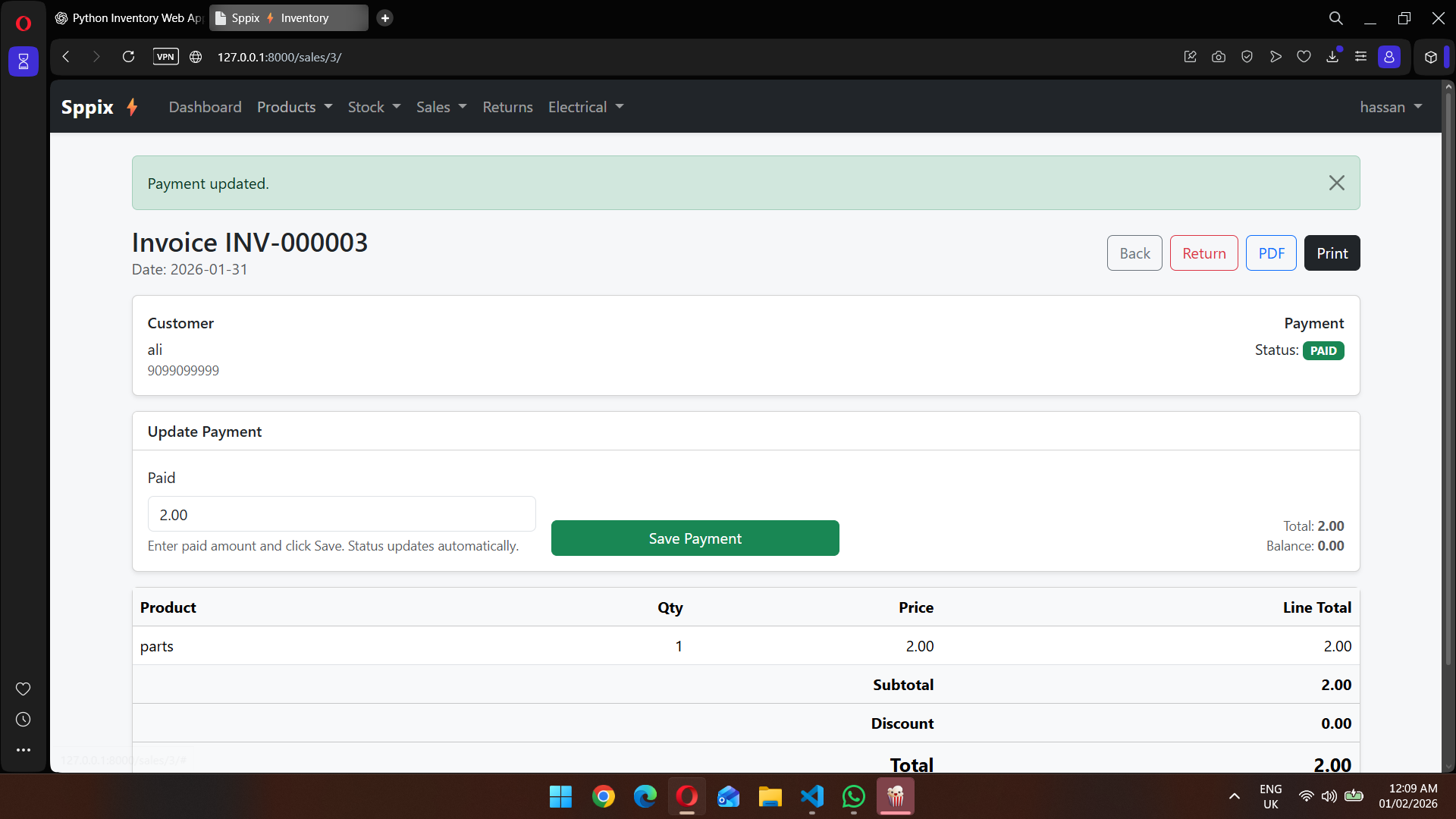The width and height of the screenshot is (1456, 819).
Task: Click the Paid amount input field
Action: pyautogui.click(x=341, y=515)
